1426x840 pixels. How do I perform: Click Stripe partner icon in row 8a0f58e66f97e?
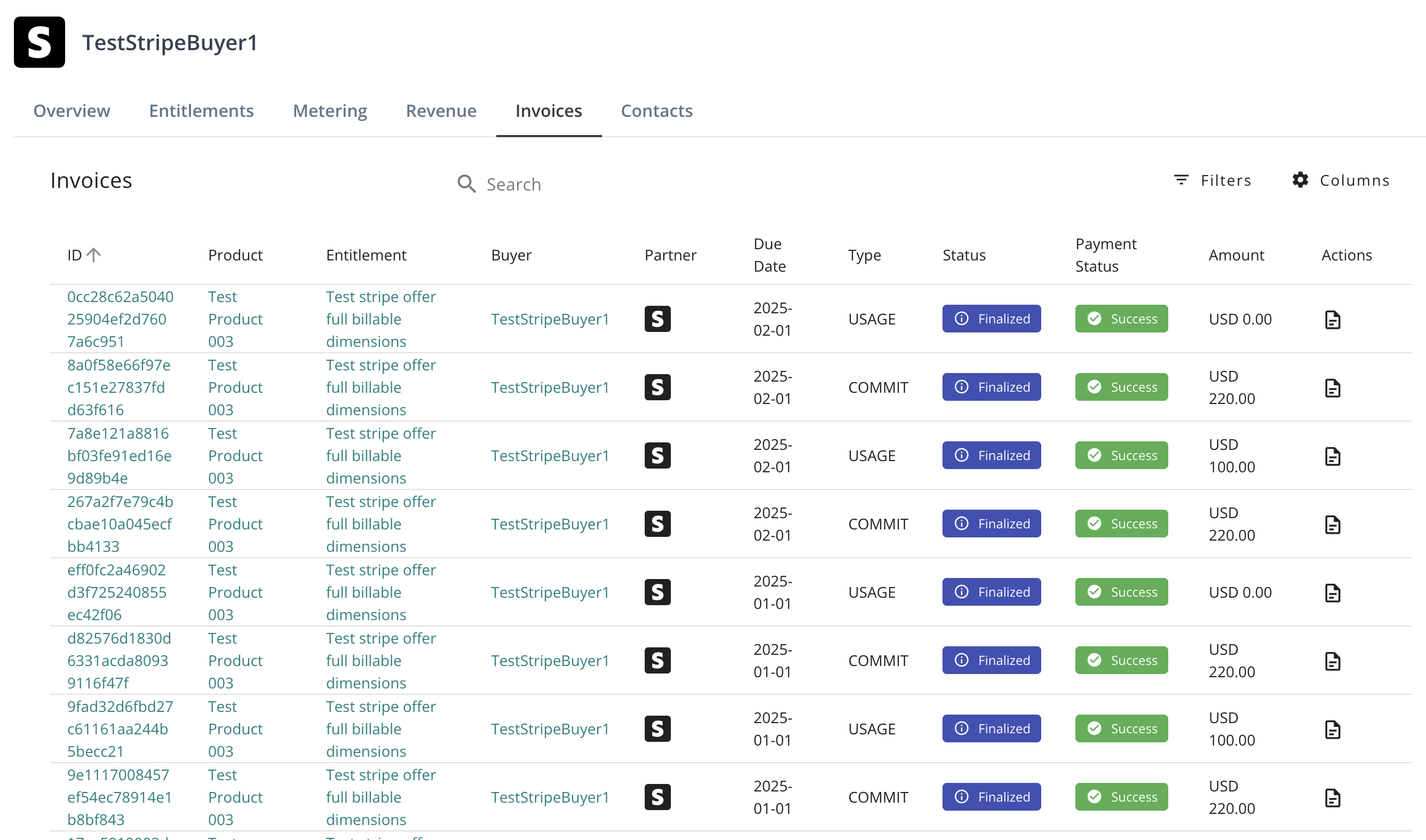657,387
